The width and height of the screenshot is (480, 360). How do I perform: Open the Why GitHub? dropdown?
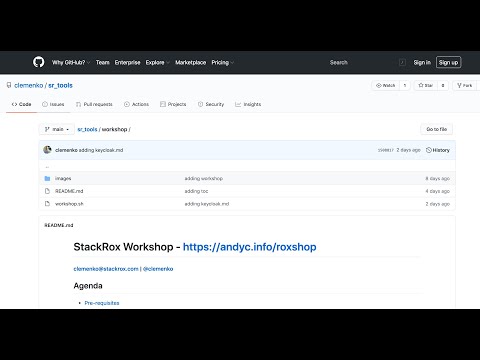click(x=71, y=62)
